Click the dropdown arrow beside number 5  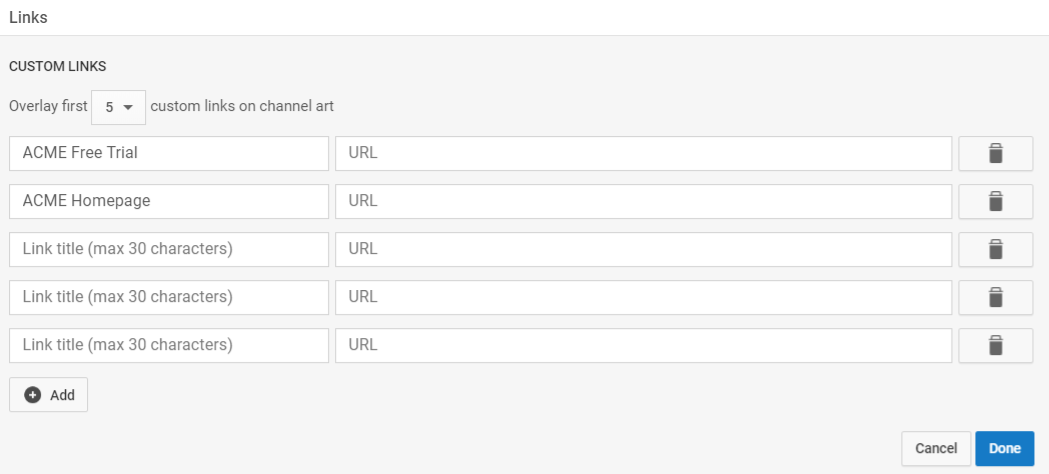click(x=128, y=107)
